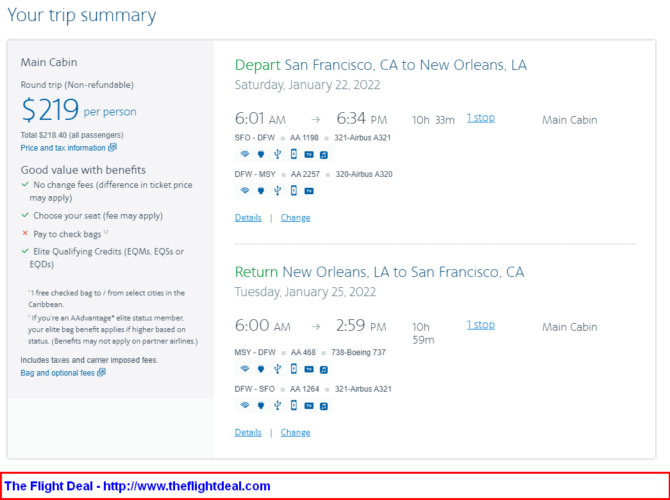Click Change for the departing flight
The height and width of the screenshot is (500, 670).
295,218
